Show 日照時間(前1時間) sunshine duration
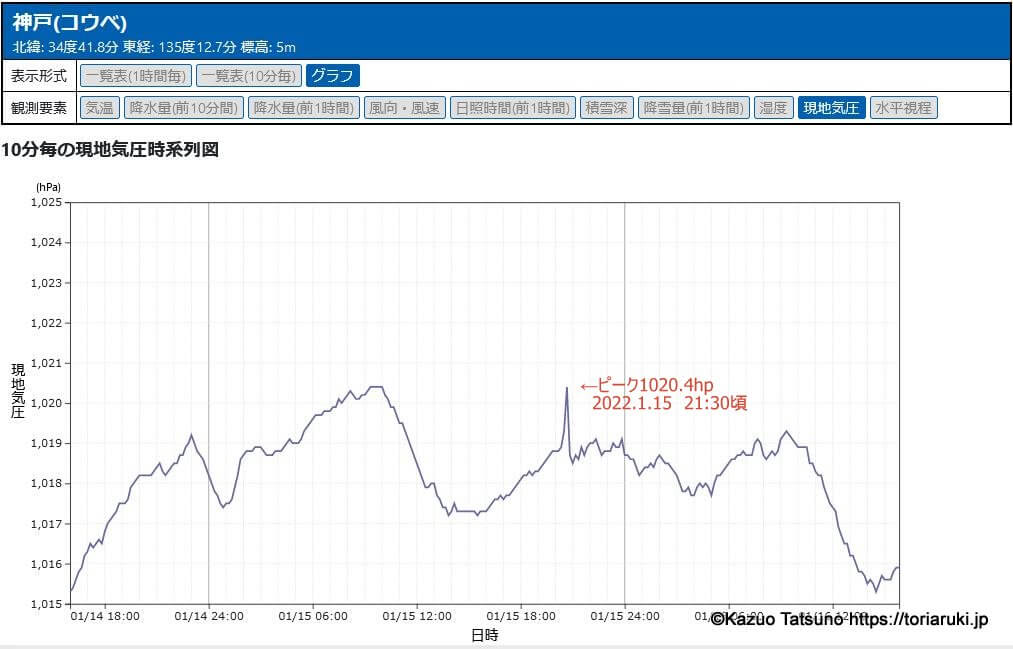The image size is (1013, 649). pyautogui.click(x=512, y=108)
